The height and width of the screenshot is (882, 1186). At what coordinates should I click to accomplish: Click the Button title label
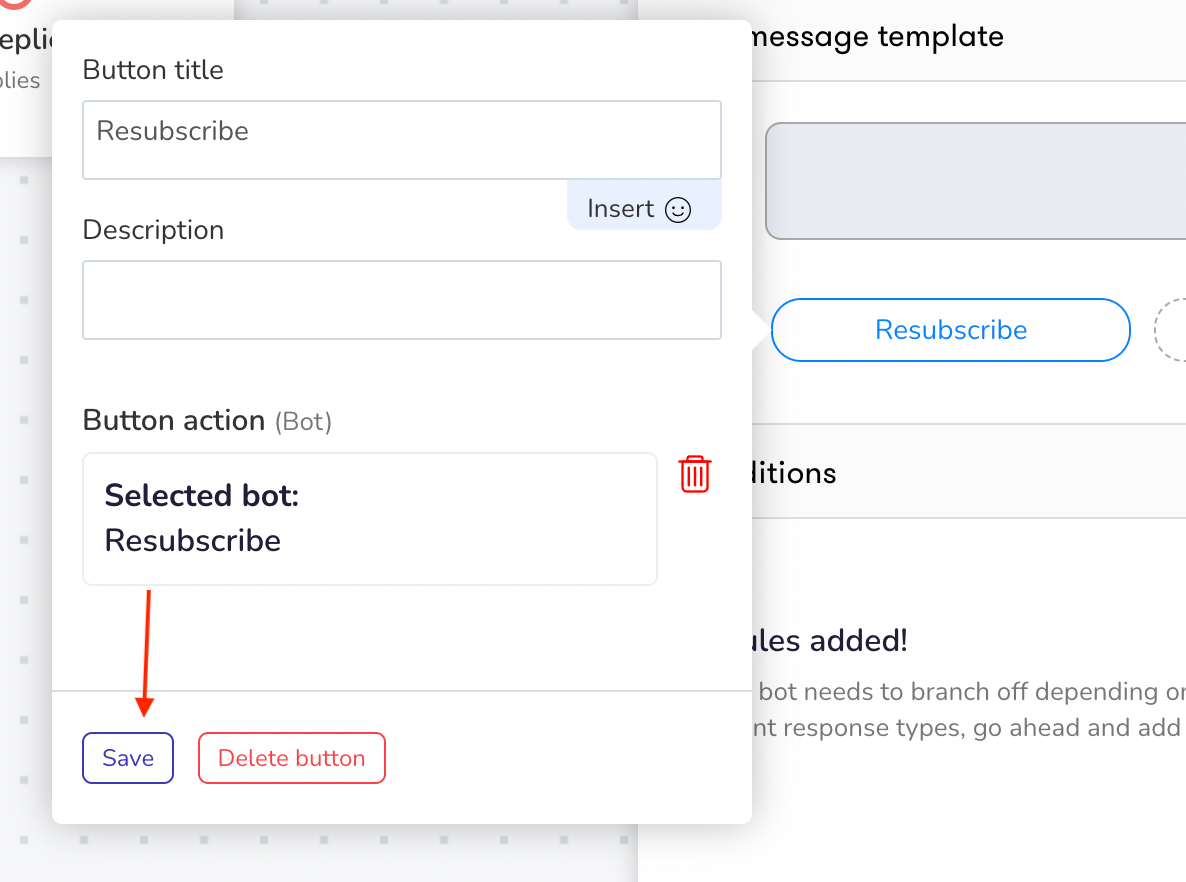point(153,70)
